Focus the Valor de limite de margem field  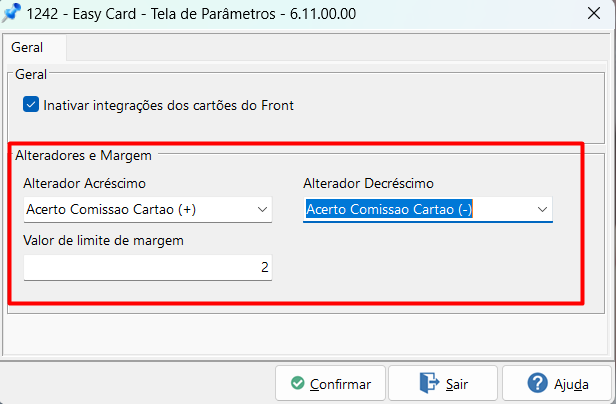click(x=146, y=268)
